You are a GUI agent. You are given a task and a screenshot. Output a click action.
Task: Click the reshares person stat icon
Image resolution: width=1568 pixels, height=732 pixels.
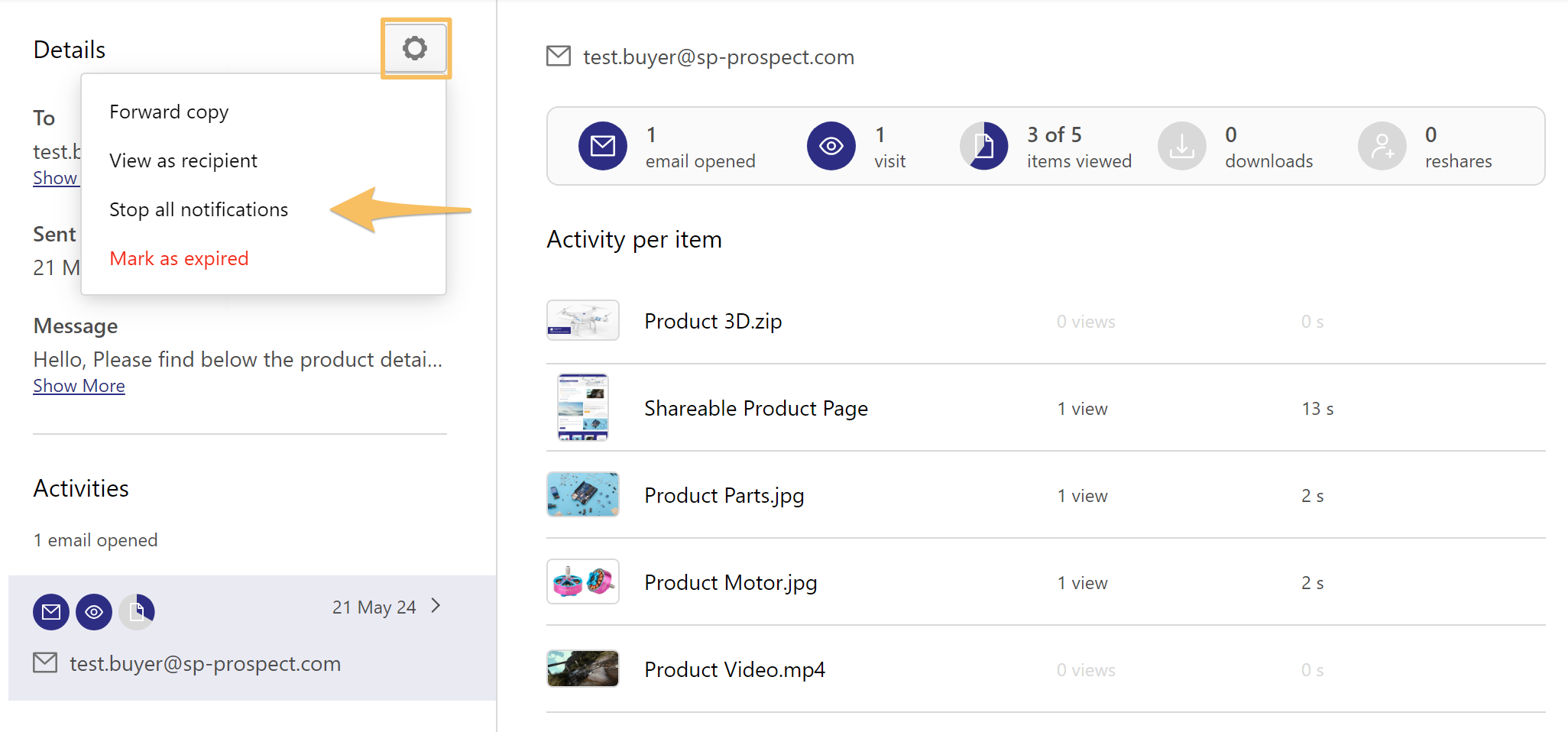pyautogui.click(x=1382, y=146)
